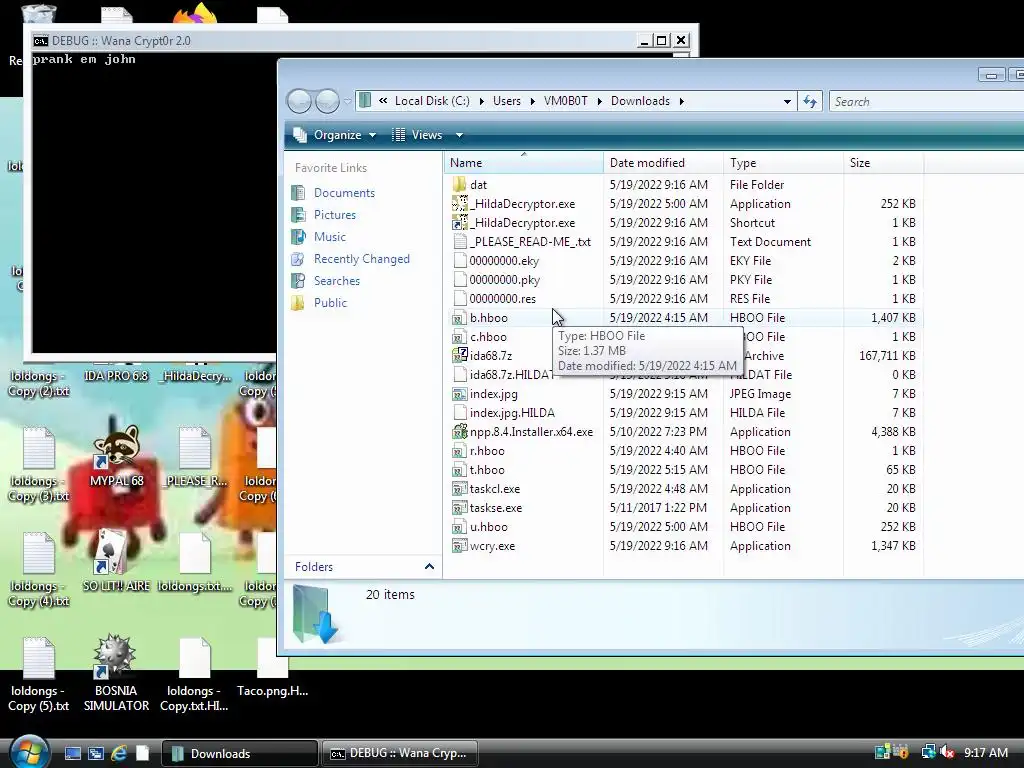
Task: Select index.jpg image icon
Action: pyautogui.click(x=460, y=394)
